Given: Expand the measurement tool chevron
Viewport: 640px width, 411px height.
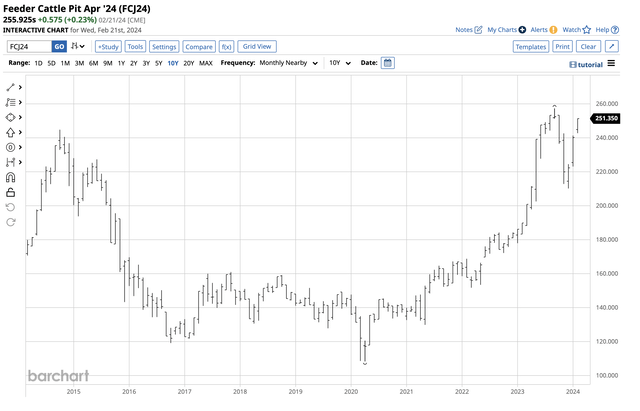Looking at the screenshot, I should click(20, 162).
